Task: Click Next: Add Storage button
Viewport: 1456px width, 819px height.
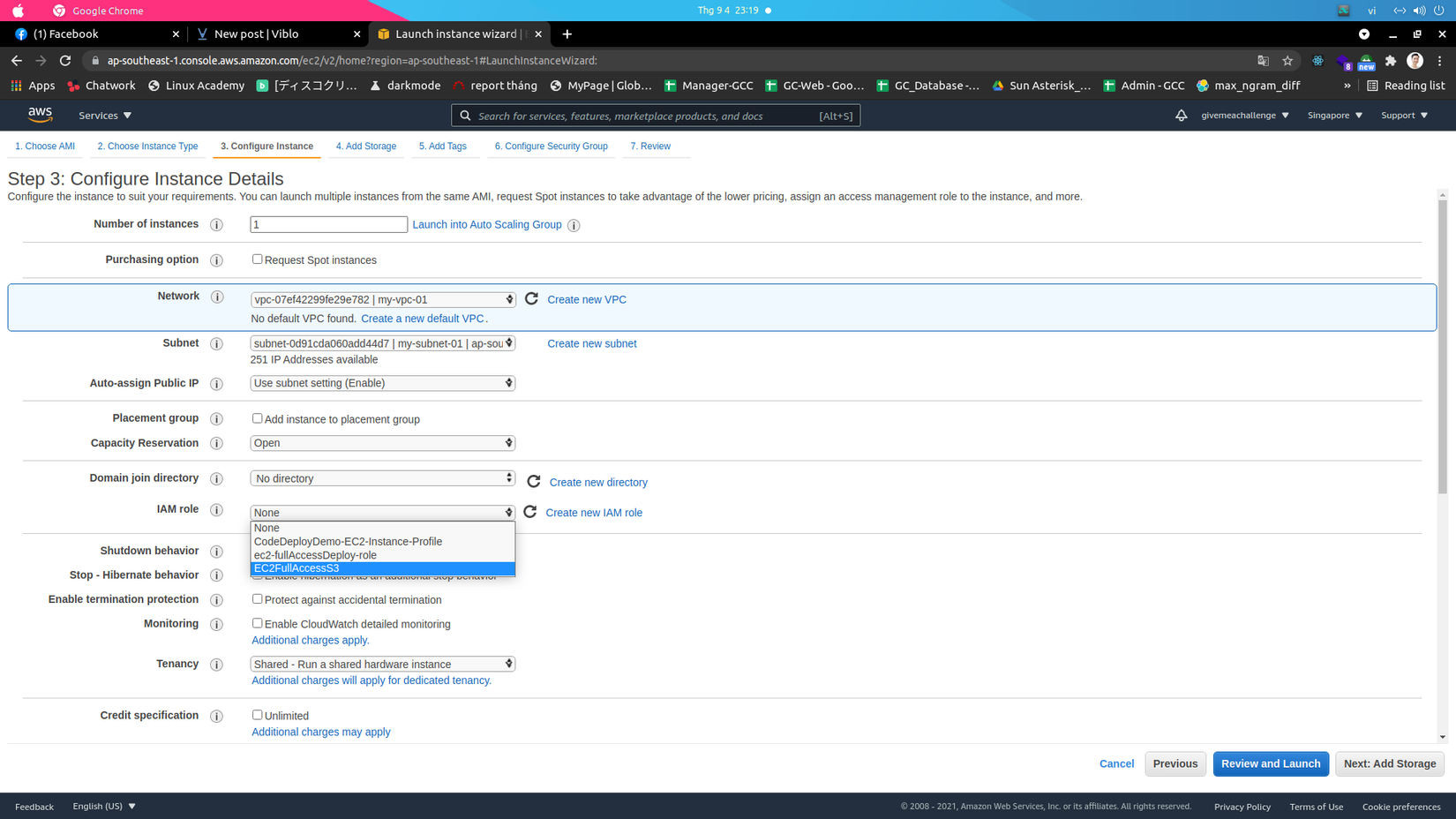Action: tap(1390, 763)
